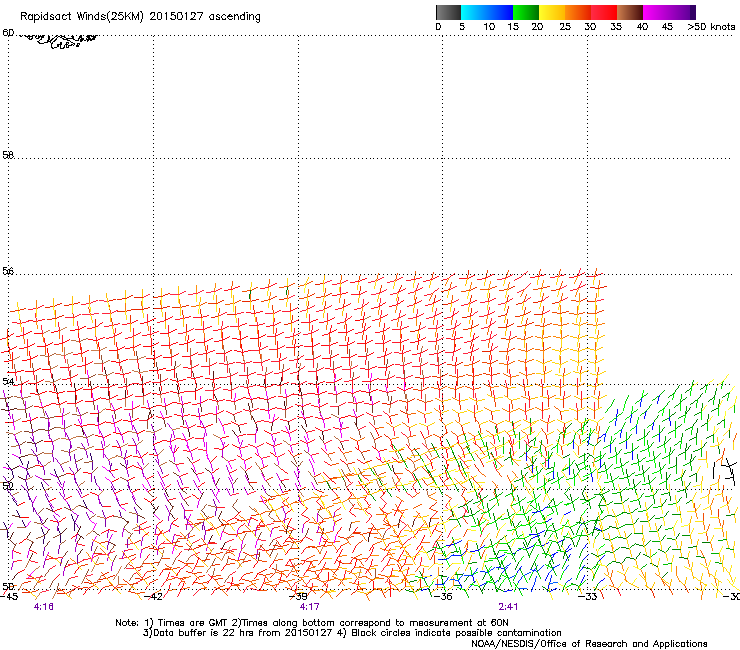Viewport: 740px width, 650px height.
Task: Select the orange 25–30 knots legend swatch
Action: [x=578, y=12]
